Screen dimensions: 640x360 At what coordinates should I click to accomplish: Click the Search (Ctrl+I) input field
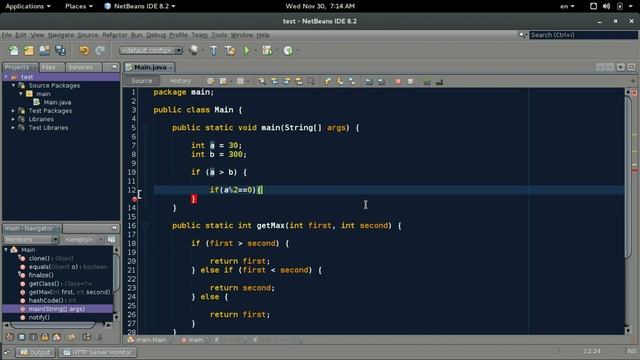[x=583, y=35]
